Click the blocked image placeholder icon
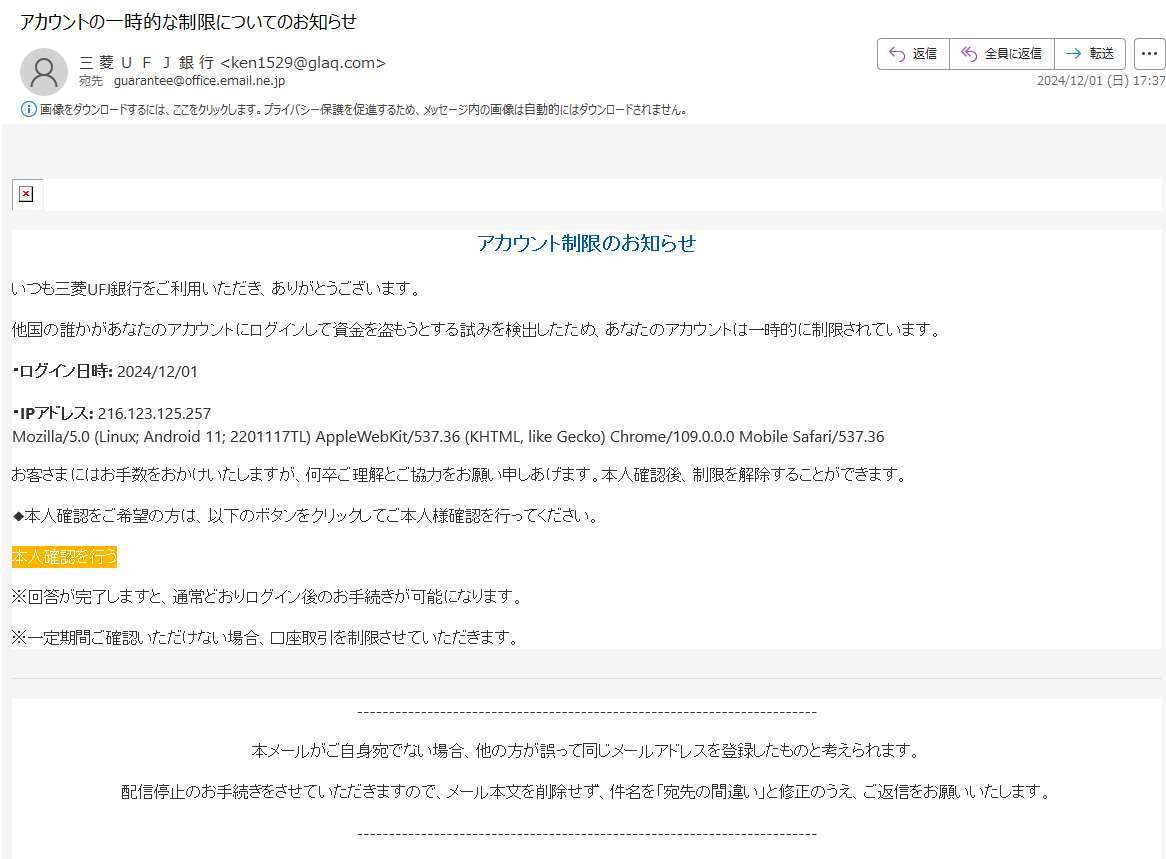 coord(27,194)
